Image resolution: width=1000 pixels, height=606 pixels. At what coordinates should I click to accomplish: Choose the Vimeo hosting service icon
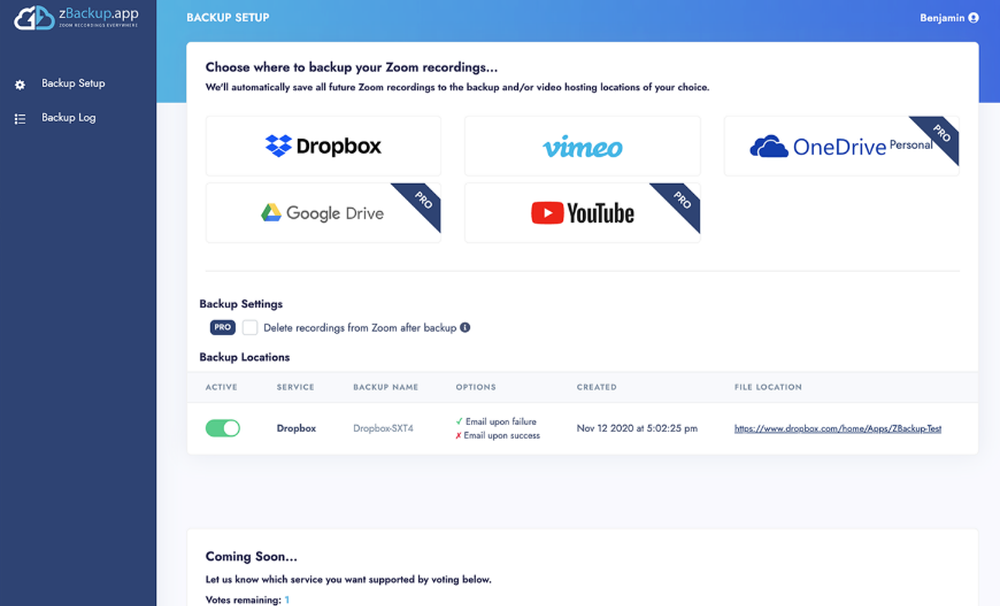tap(582, 145)
